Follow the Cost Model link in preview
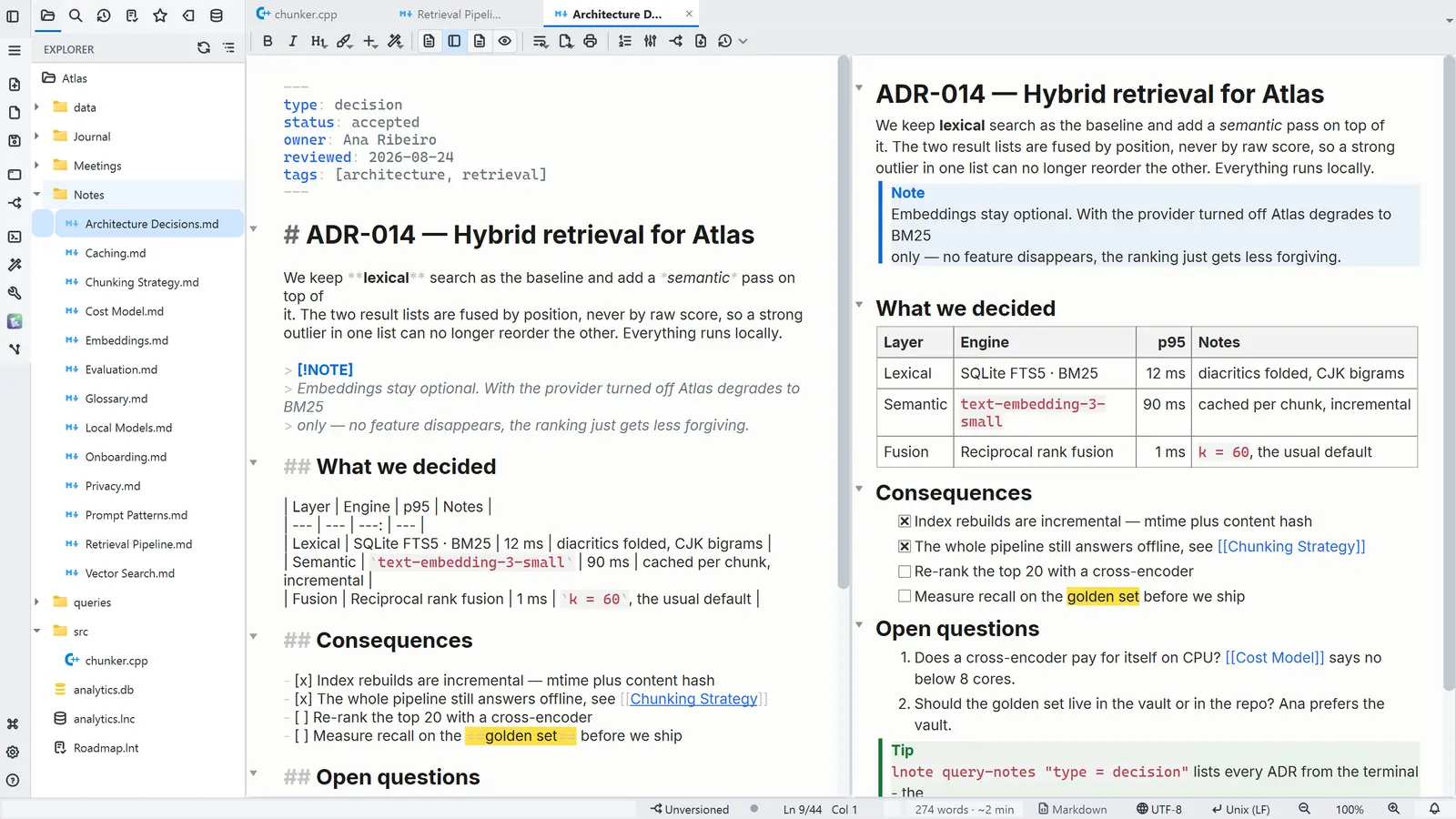Screen dimensions: 1456x819 (x=1275, y=658)
